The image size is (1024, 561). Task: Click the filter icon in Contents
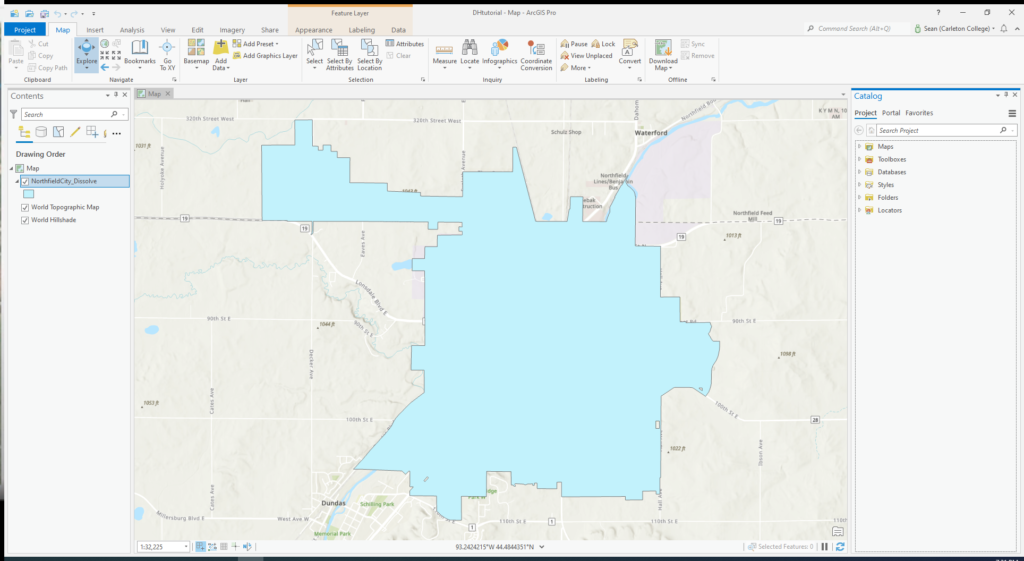(13, 114)
